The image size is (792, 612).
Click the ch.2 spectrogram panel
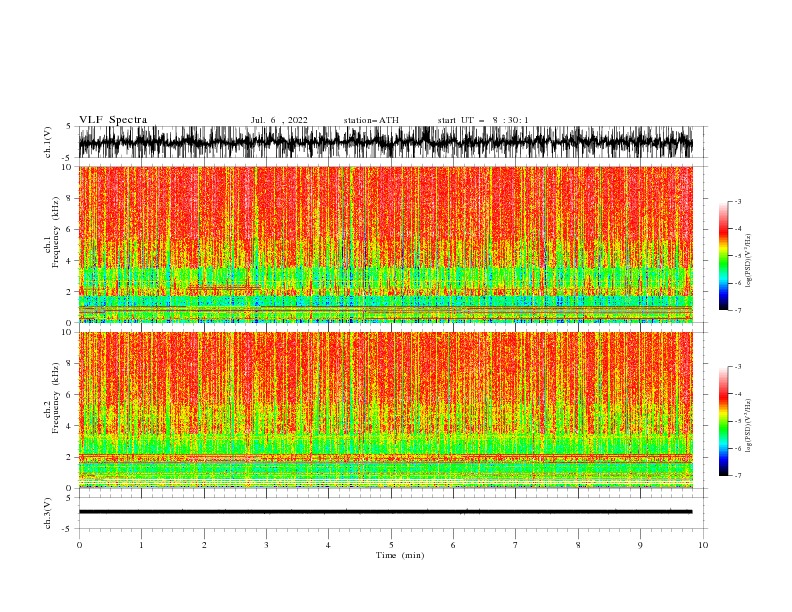[x=386, y=410]
